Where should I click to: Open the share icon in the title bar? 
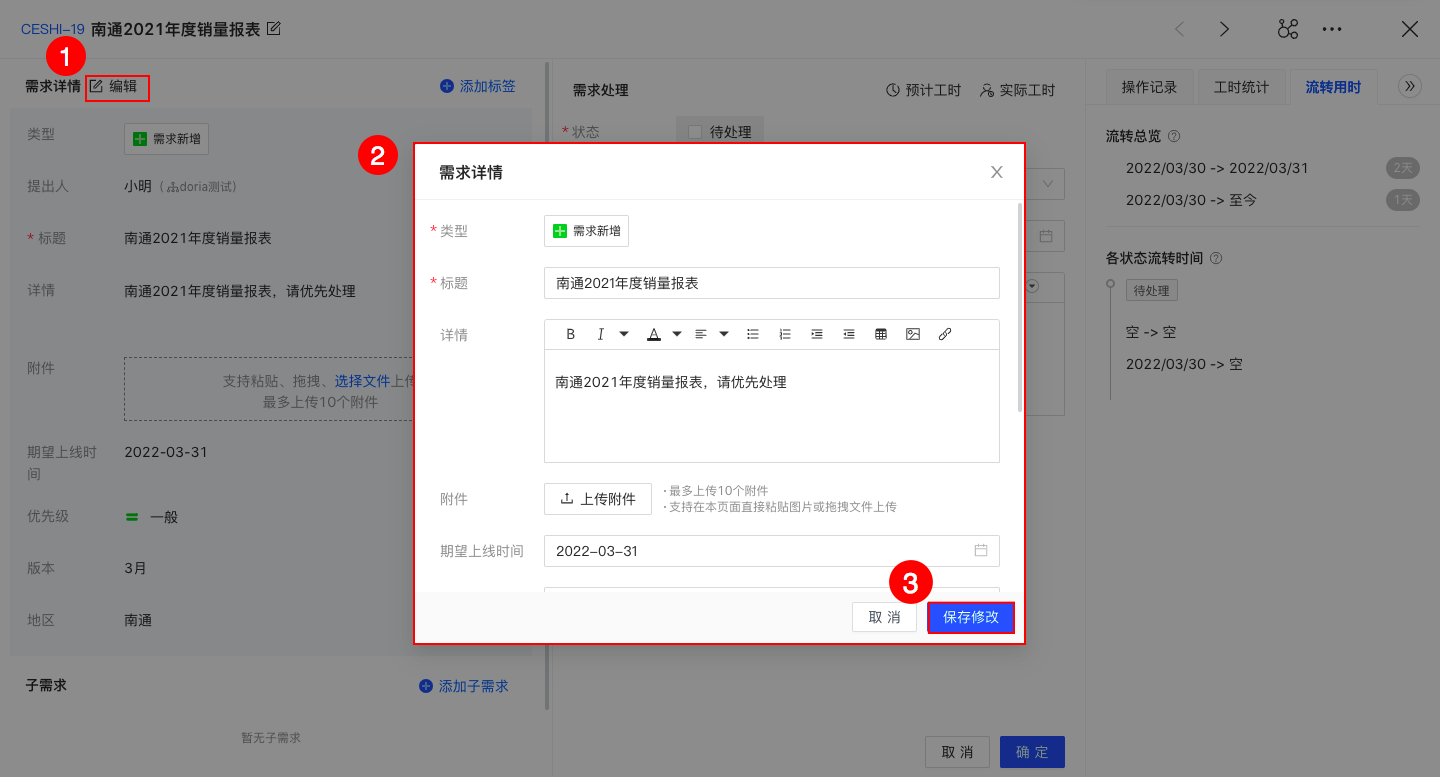pos(1288,29)
